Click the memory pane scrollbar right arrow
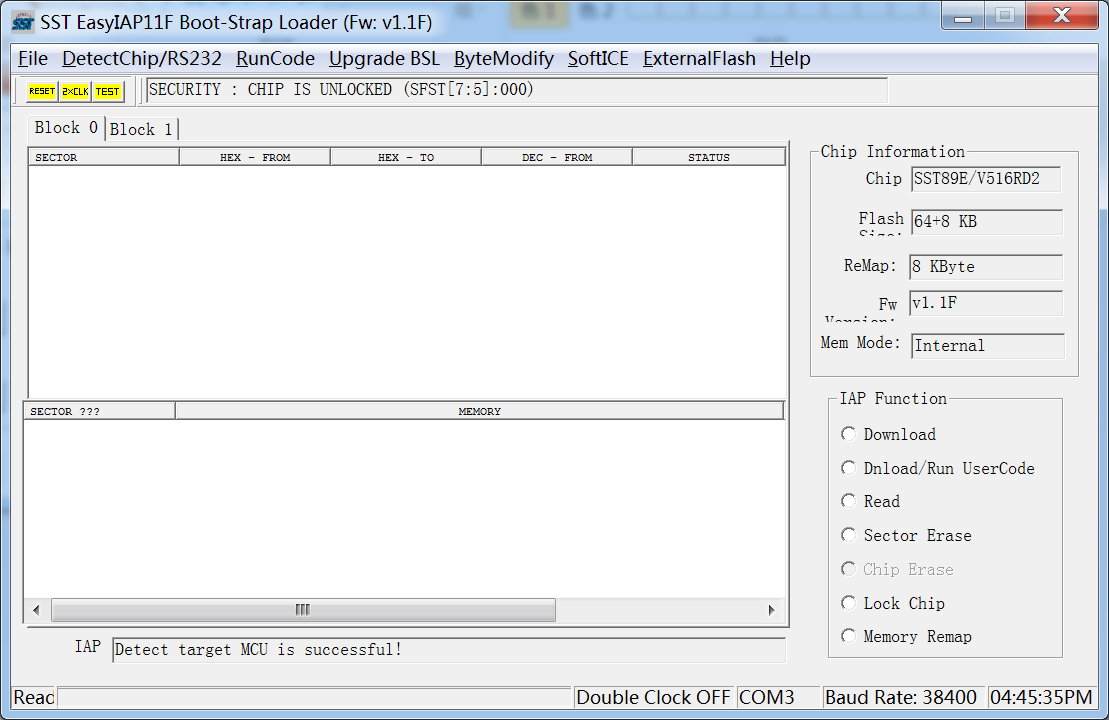This screenshot has width=1109, height=720. click(x=771, y=610)
